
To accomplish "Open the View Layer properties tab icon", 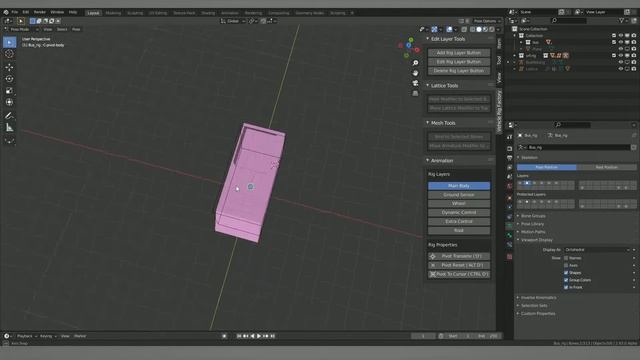I will point(509,168).
